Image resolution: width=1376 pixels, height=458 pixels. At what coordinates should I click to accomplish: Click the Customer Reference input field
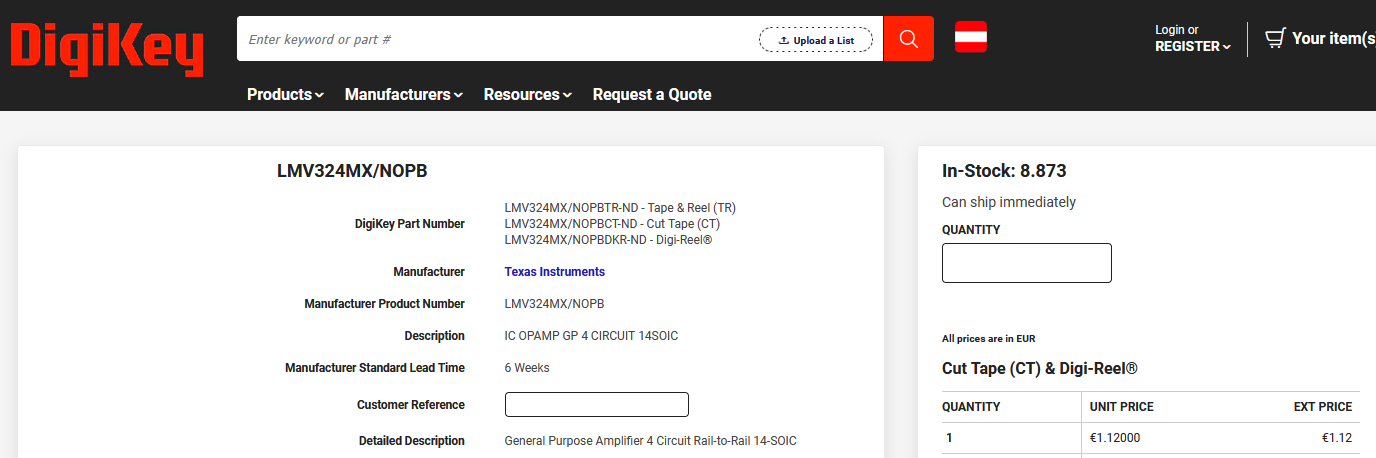coord(597,405)
